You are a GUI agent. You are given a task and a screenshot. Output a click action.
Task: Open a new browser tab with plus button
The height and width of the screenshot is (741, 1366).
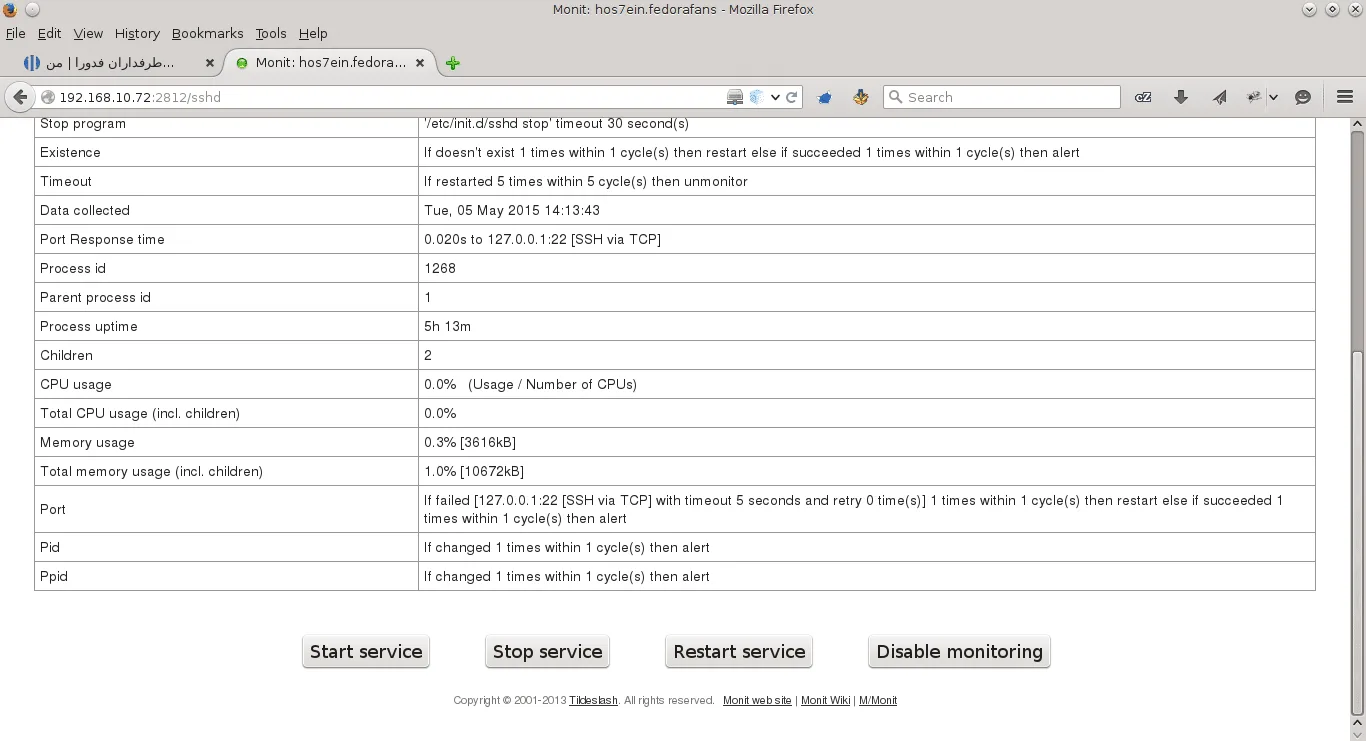tap(452, 62)
